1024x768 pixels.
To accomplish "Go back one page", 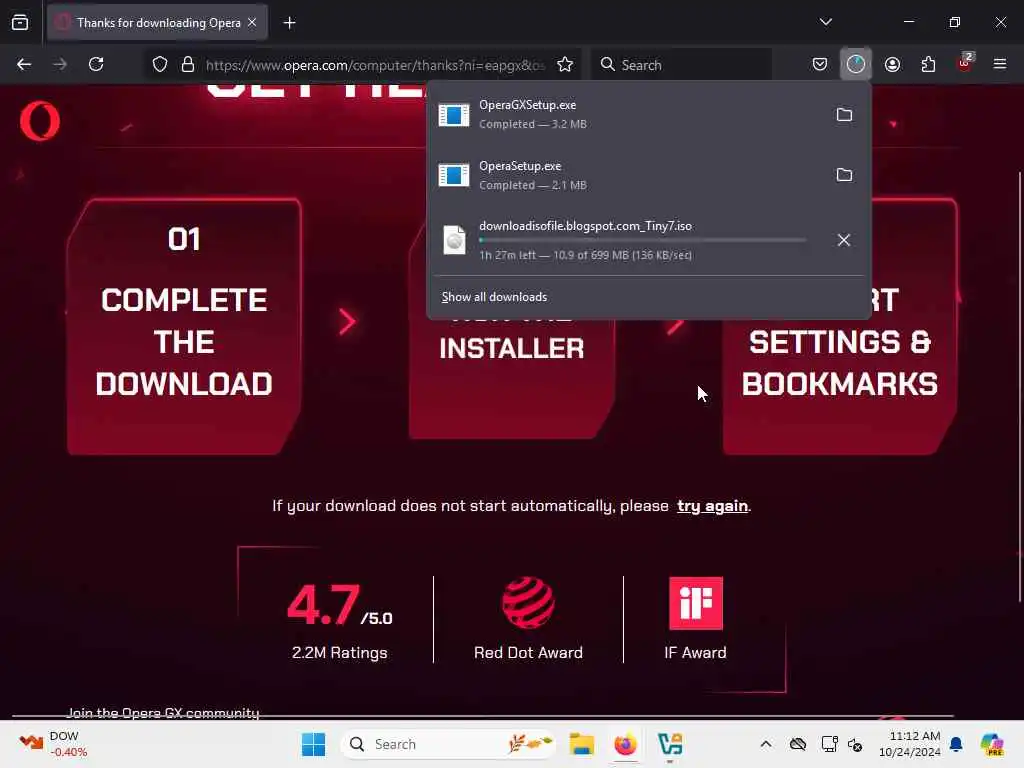I will click(24, 64).
